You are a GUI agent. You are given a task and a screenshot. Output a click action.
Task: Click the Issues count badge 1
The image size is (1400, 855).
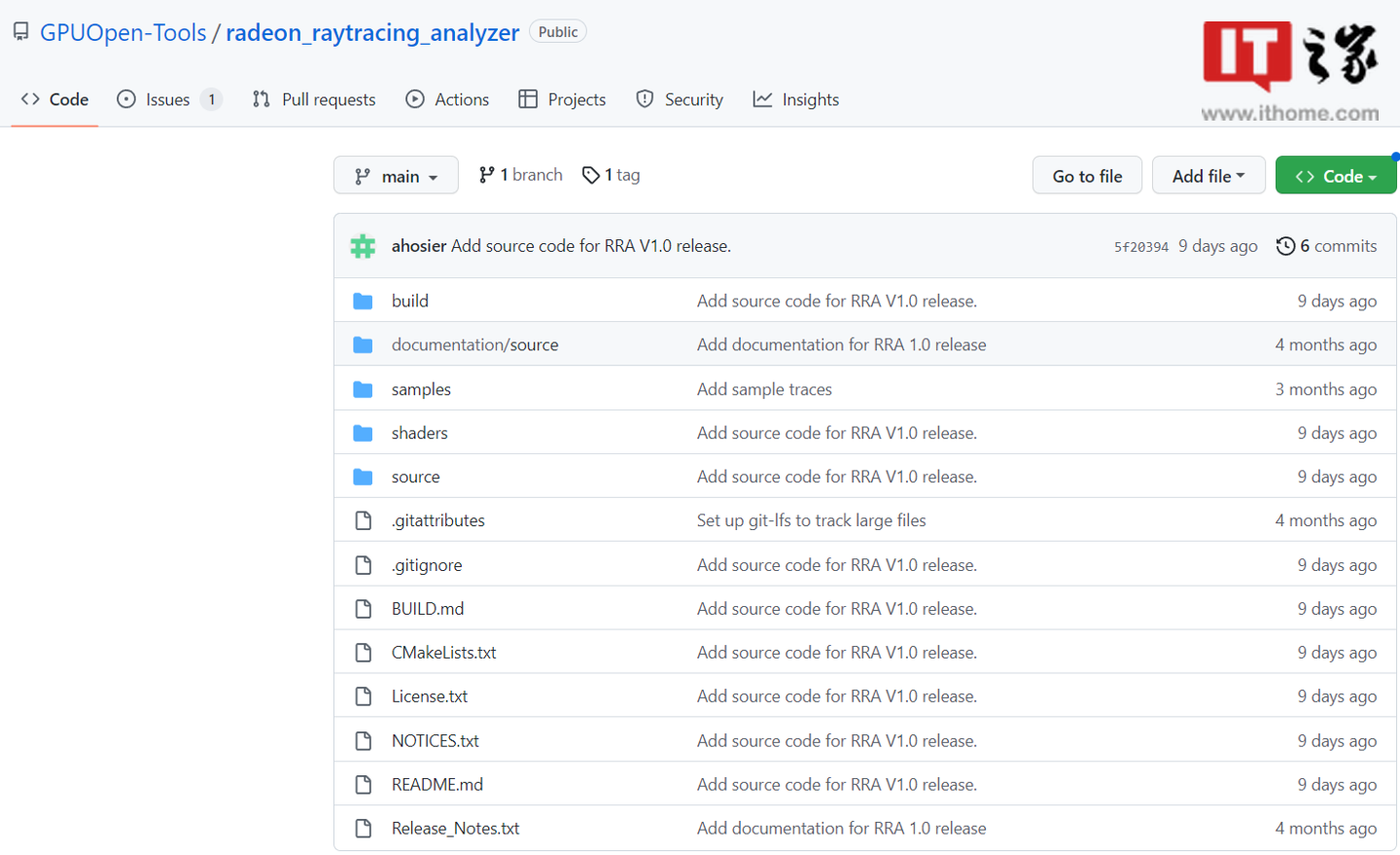[212, 99]
